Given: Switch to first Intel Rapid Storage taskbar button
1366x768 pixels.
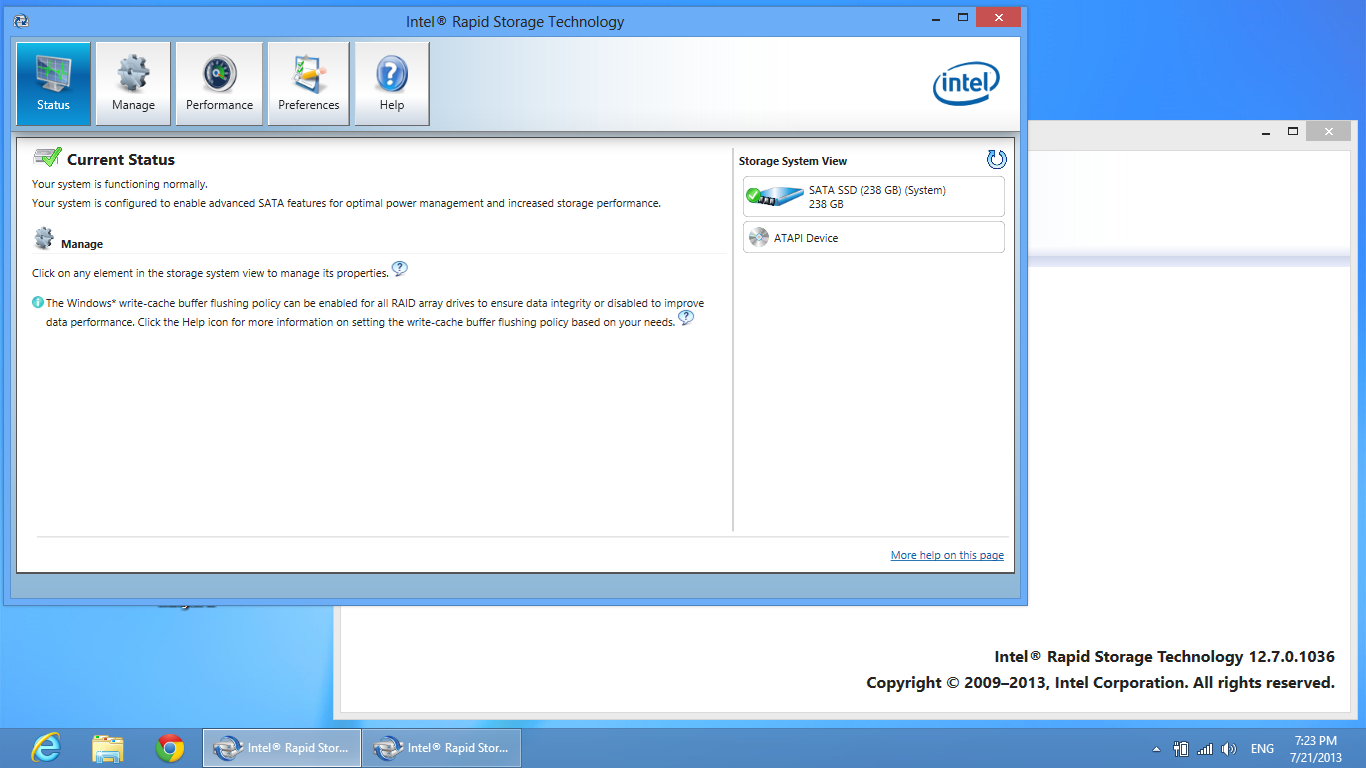Looking at the screenshot, I should 282,748.
